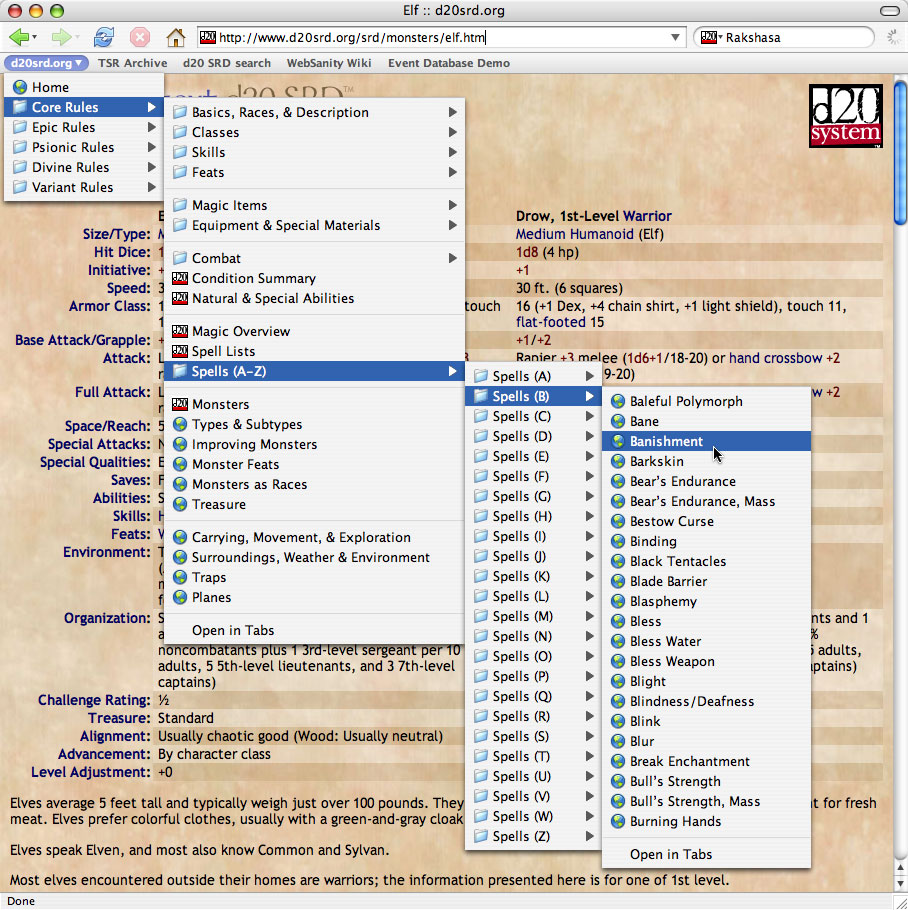Expand Basics, Races, & Description submenu
The width and height of the screenshot is (908, 910).
pos(316,113)
